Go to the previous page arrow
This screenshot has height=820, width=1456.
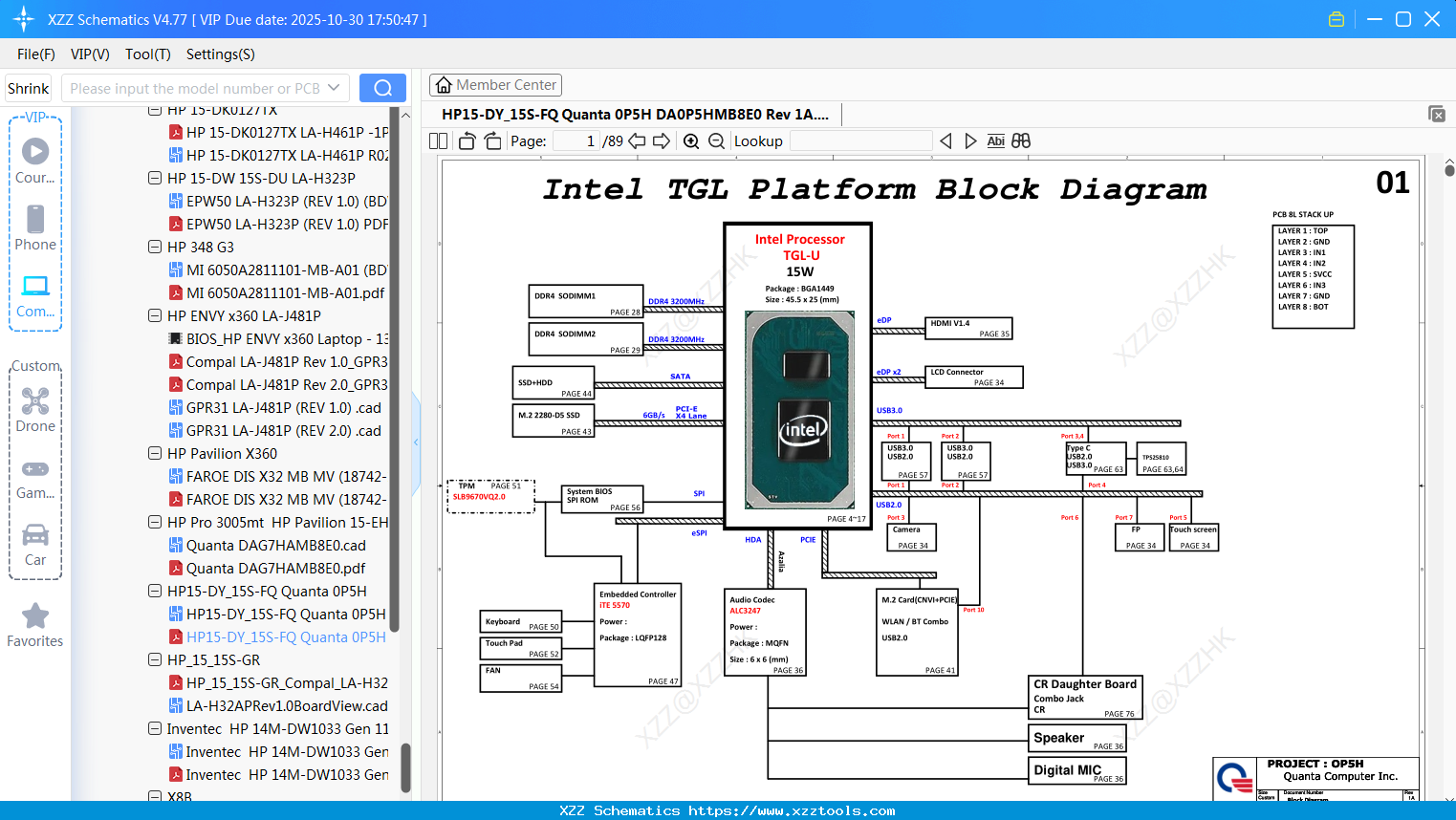[x=637, y=141]
